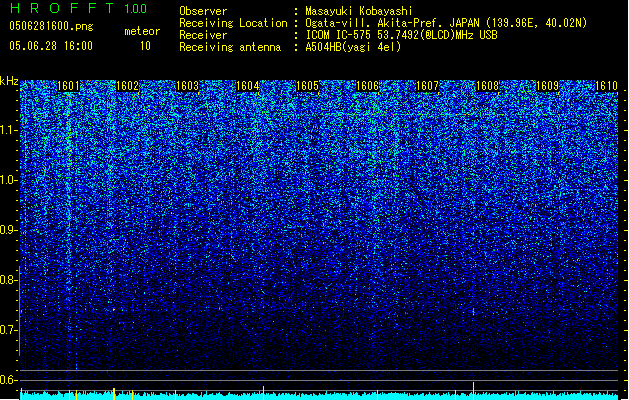The image size is (629, 400).
Task: Select the 0.6 frequency axis label
Action: (8, 380)
